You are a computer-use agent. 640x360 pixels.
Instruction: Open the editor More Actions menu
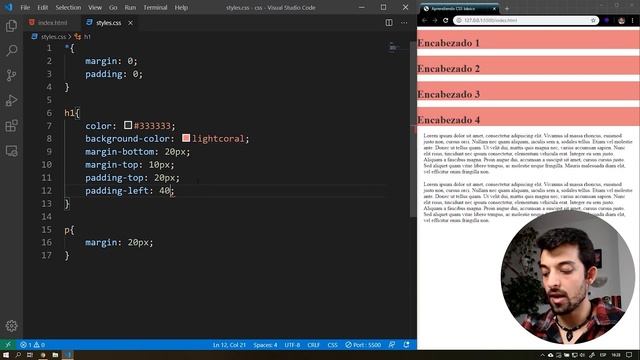pyautogui.click(x=404, y=23)
